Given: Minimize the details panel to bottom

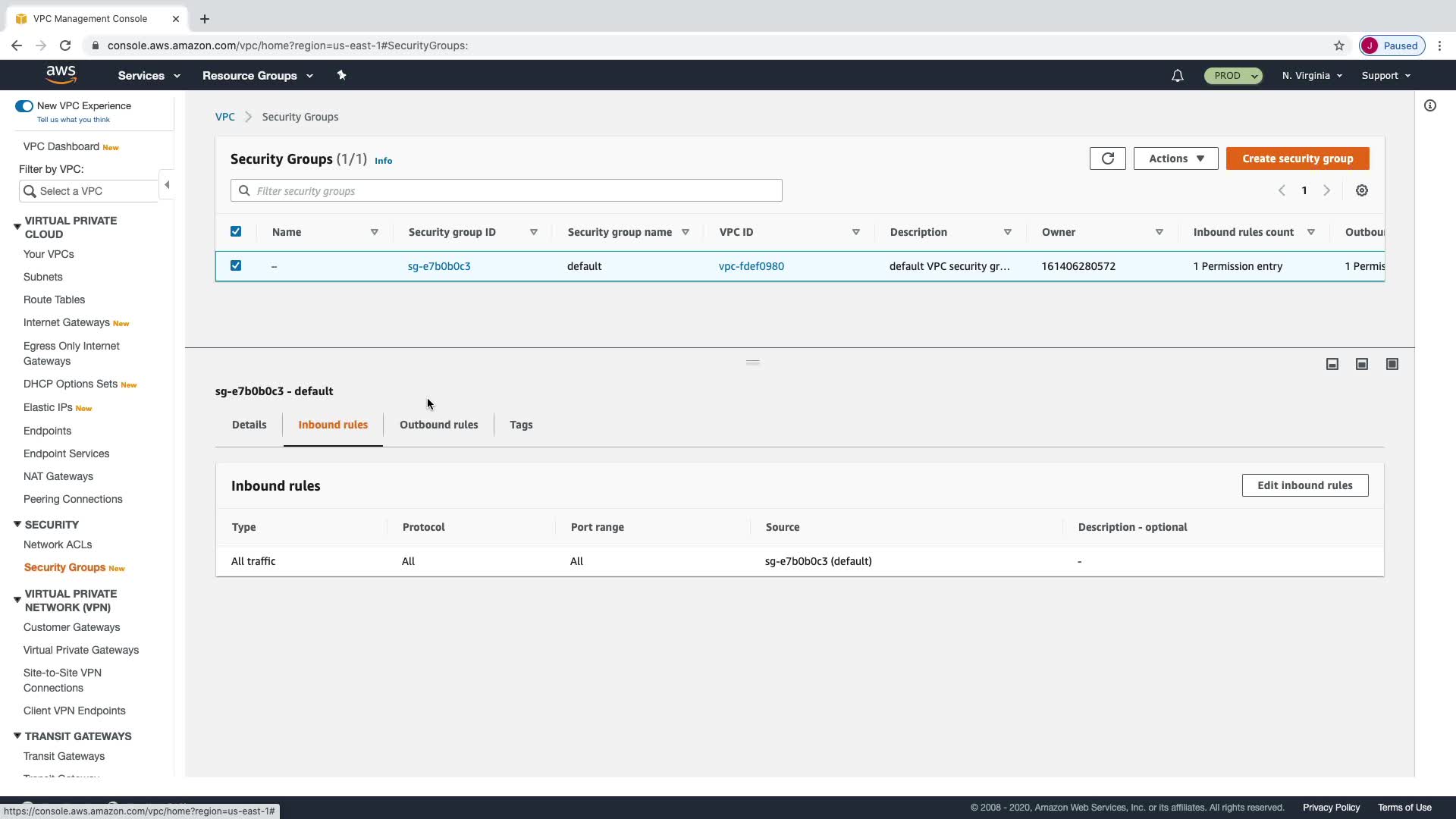Looking at the screenshot, I should pyautogui.click(x=1332, y=365).
